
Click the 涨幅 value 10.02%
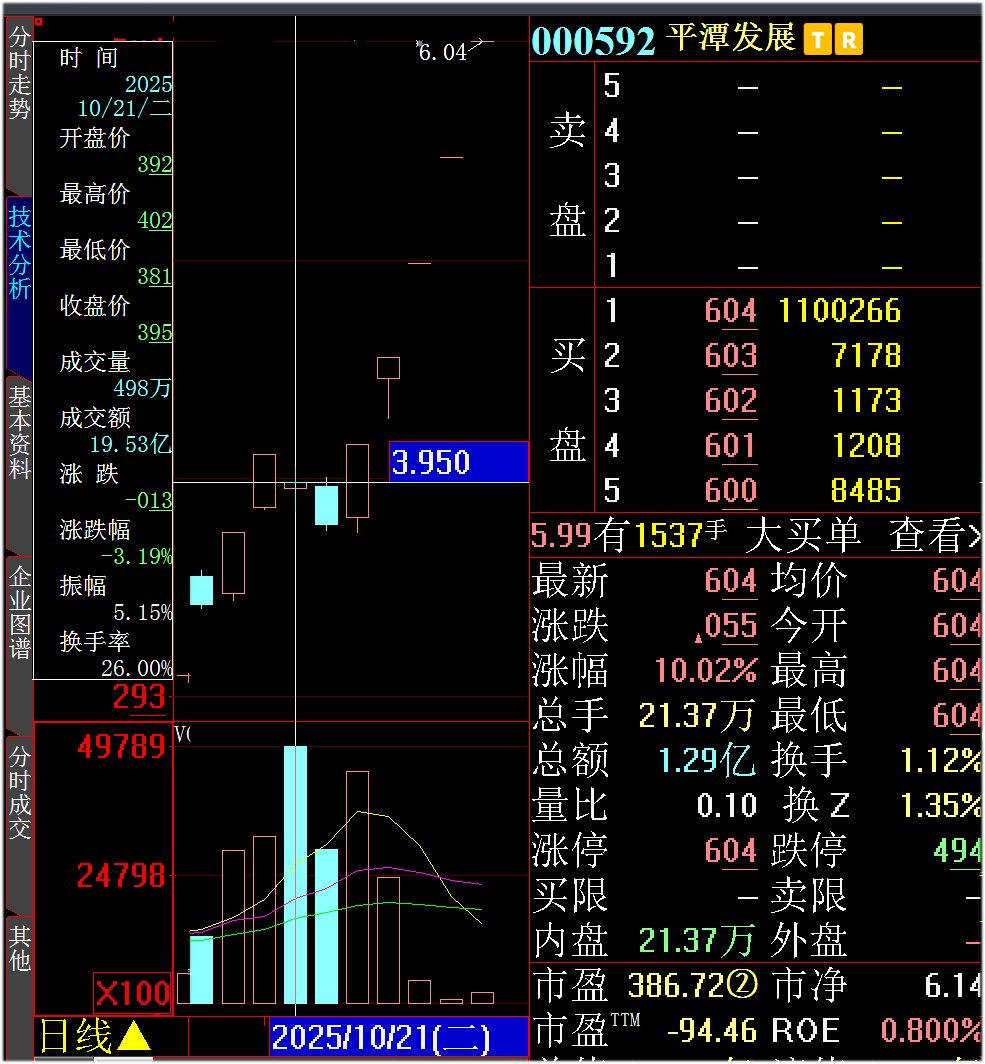click(x=706, y=670)
